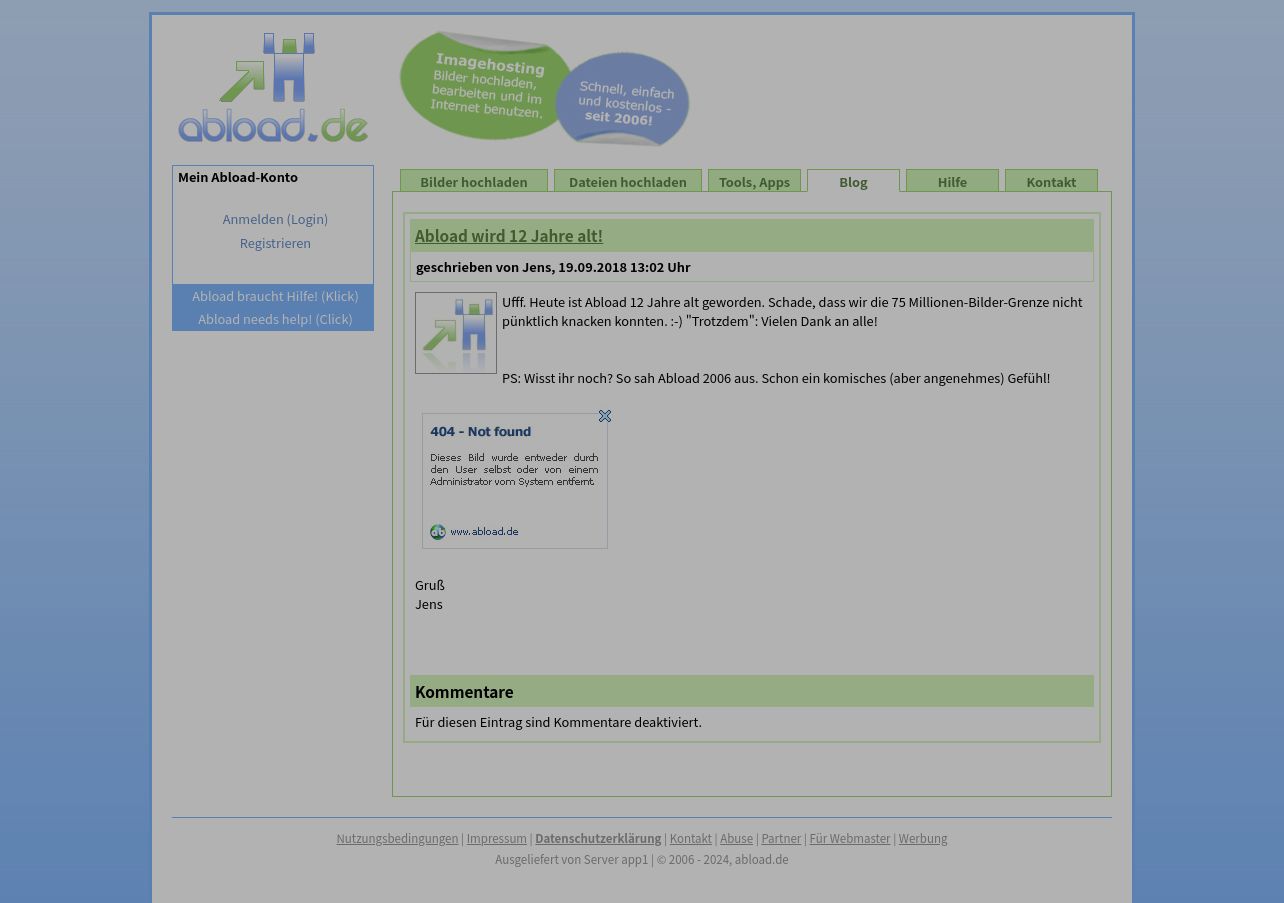
Task: Click the Abload avatar next to the post
Action: click(456, 333)
